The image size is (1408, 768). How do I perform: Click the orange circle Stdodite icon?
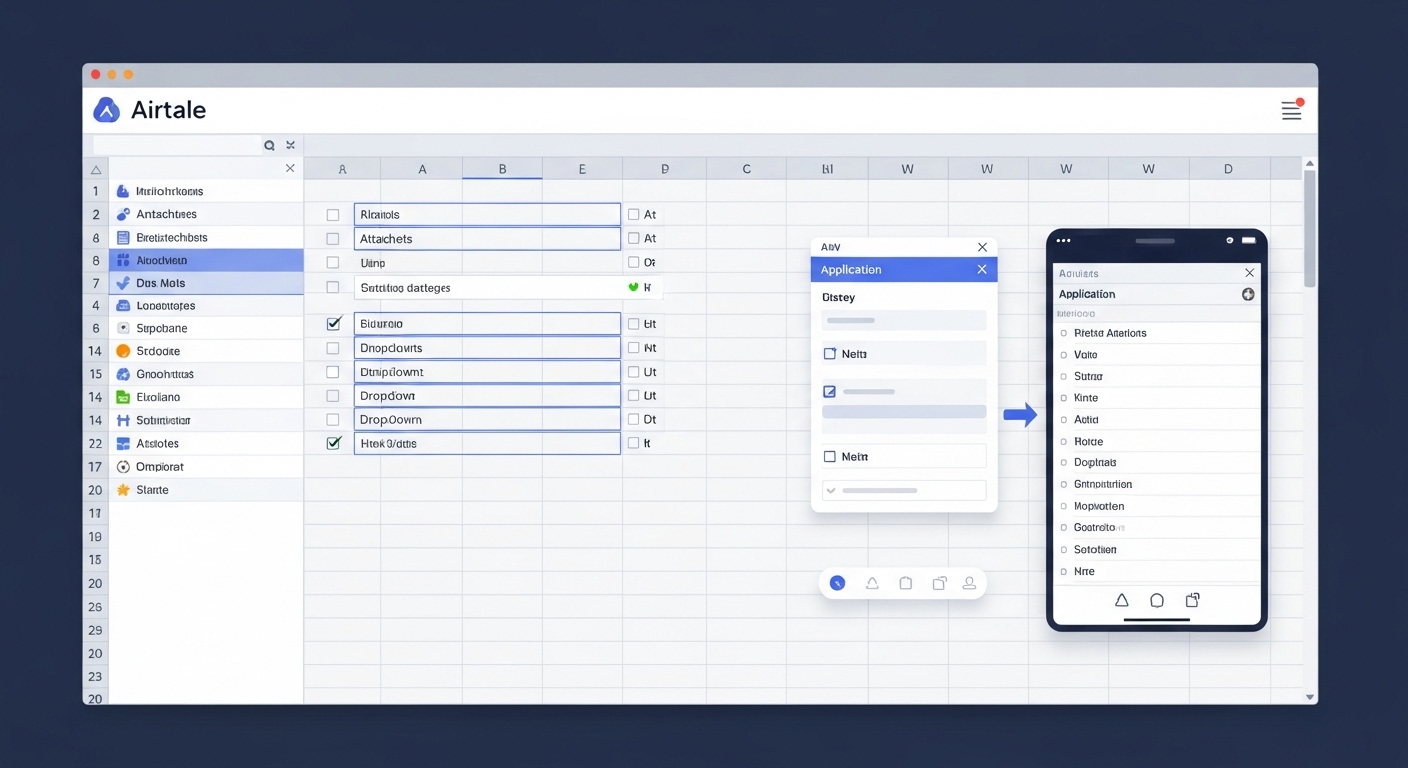point(123,351)
